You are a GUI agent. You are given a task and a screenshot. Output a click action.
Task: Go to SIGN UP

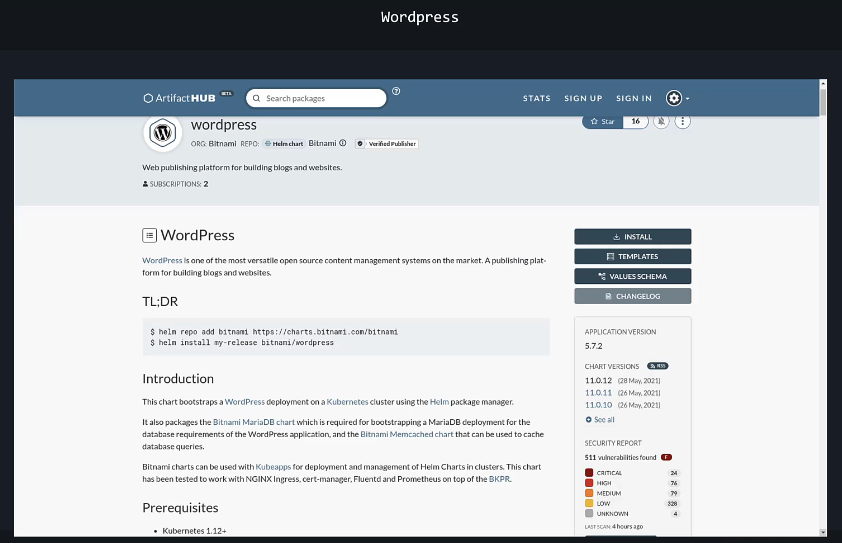coord(583,98)
